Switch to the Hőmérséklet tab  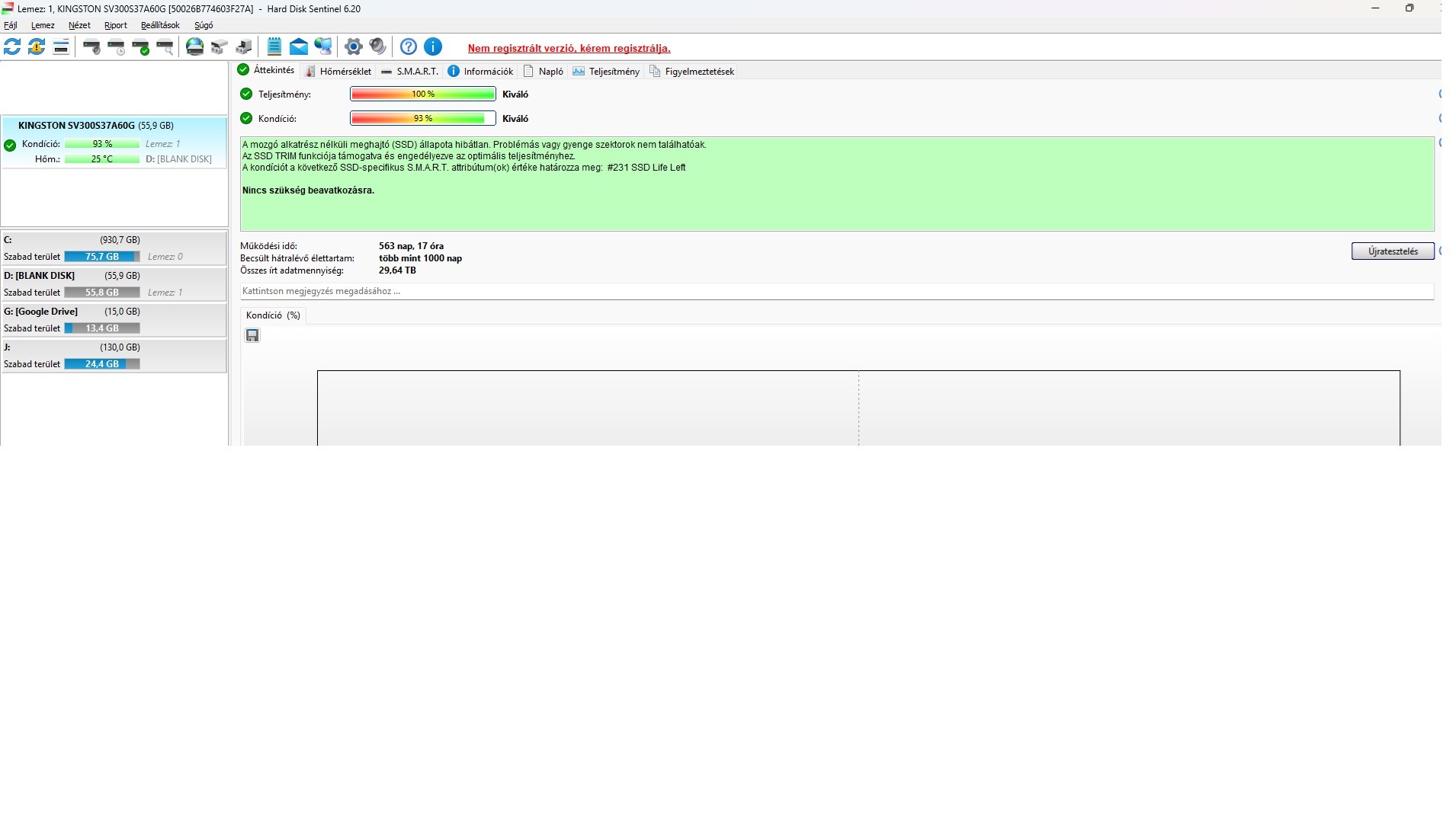click(338, 72)
